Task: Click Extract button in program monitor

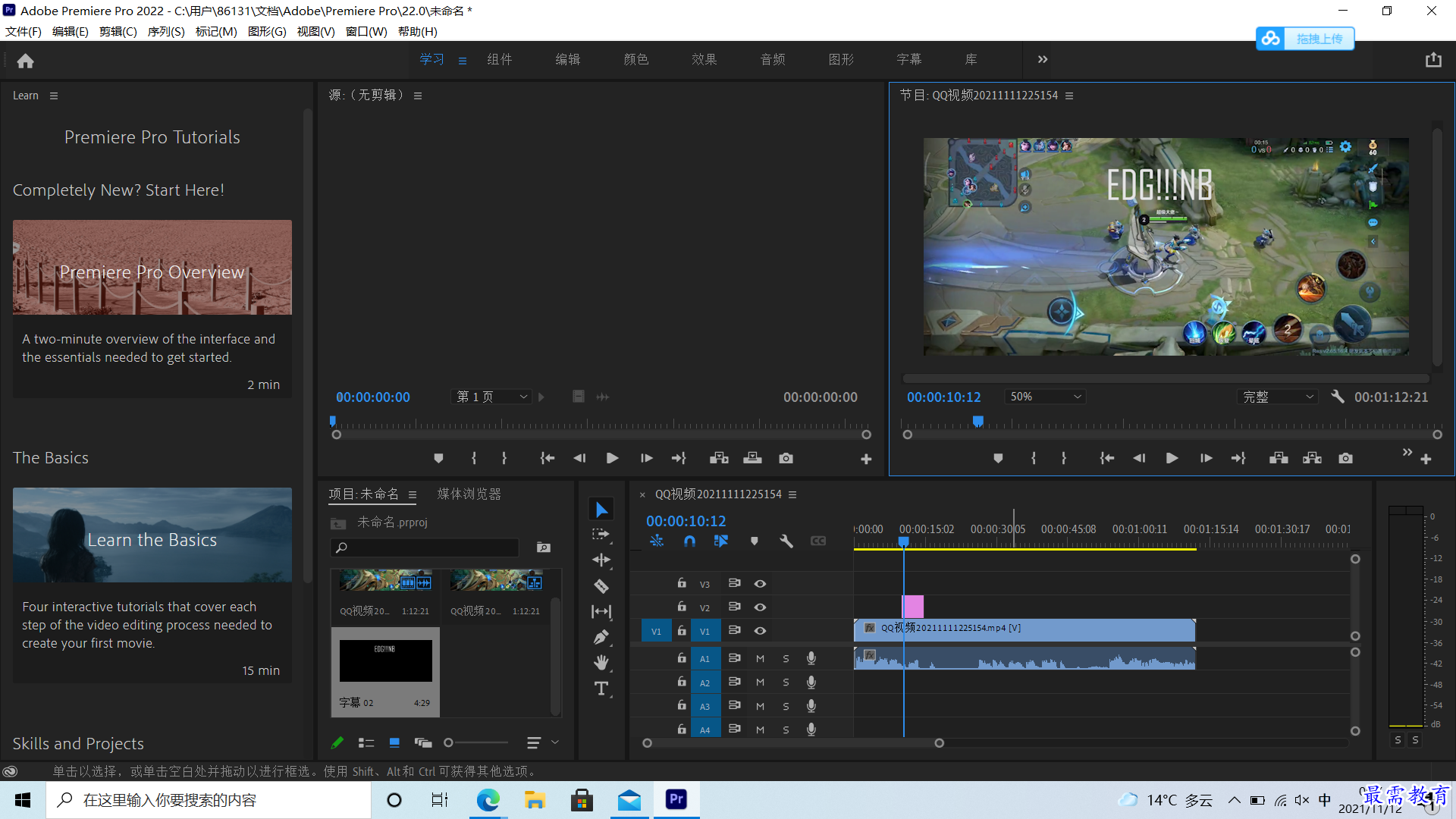Action: click(1312, 458)
